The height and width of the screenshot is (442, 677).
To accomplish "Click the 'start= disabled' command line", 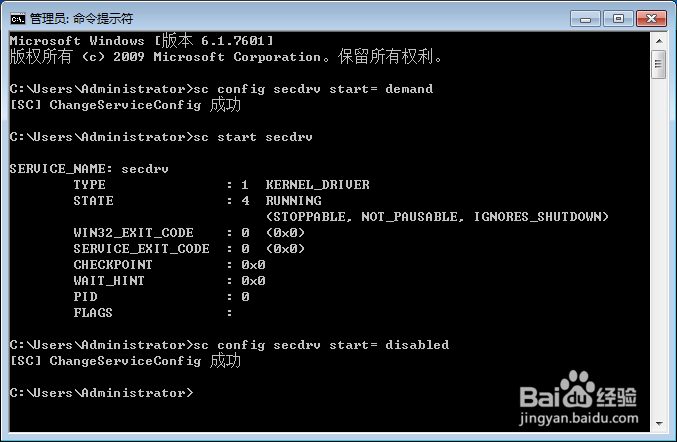I will 229,345.
